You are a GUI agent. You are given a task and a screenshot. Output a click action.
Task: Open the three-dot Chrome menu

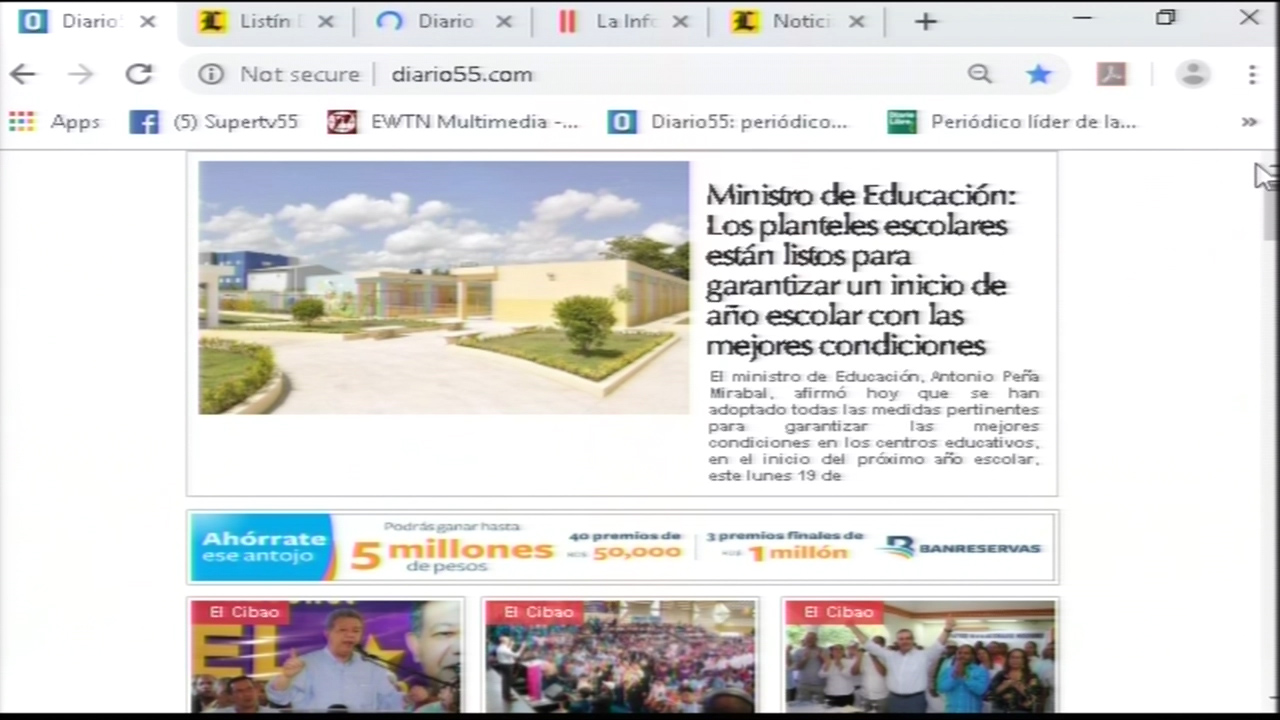pyautogui.click(x=1252, y=74)
